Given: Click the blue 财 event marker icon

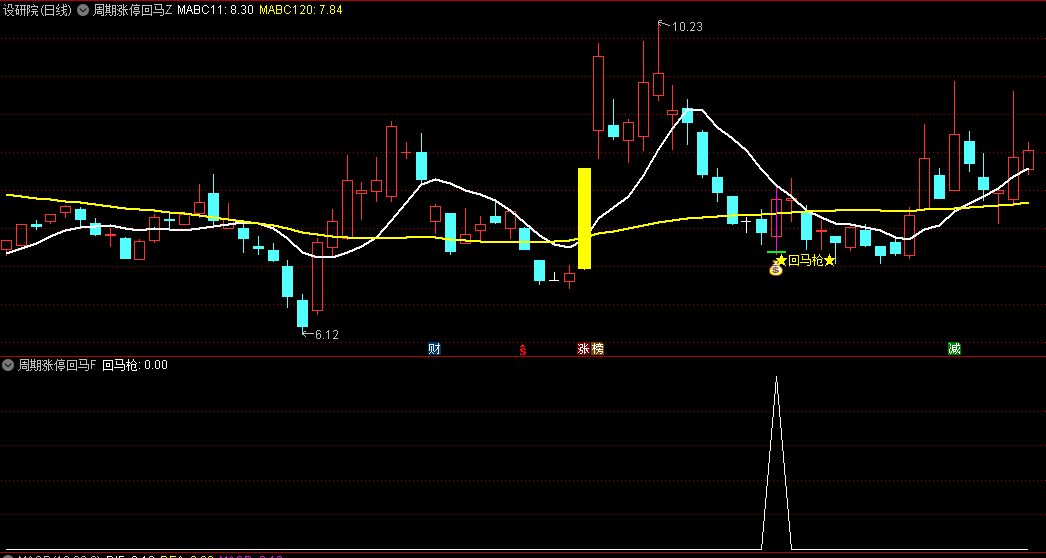Looking at the screenshot, I should point(434,348).
